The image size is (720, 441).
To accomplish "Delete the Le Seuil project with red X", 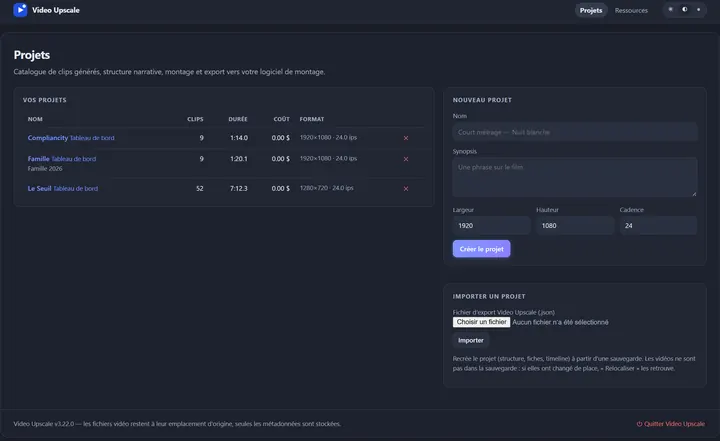I will (x=406, y=188).
